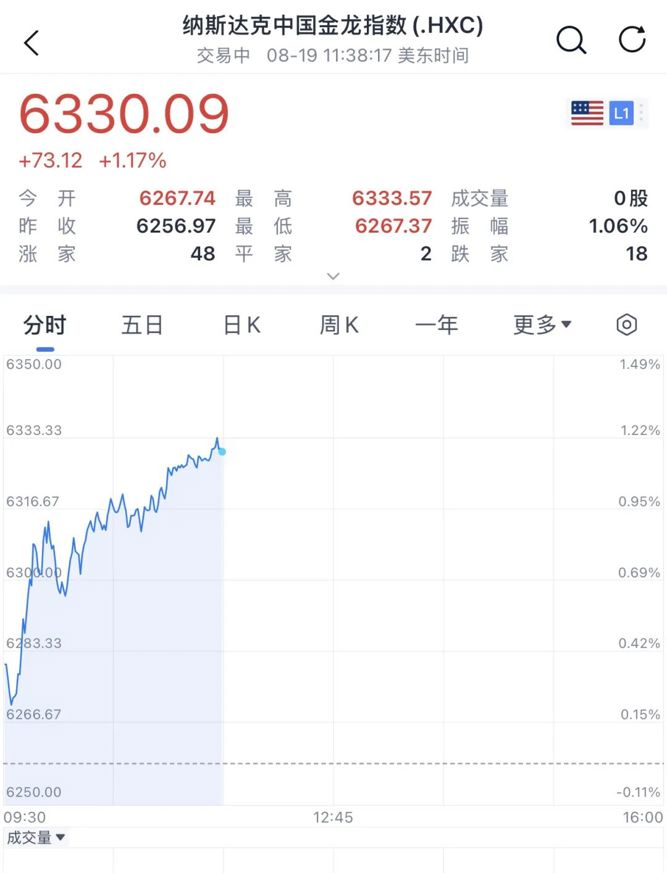Tap the US flag market icon
The width and height of the screenshot is (667, 873).
click(587, 113)
